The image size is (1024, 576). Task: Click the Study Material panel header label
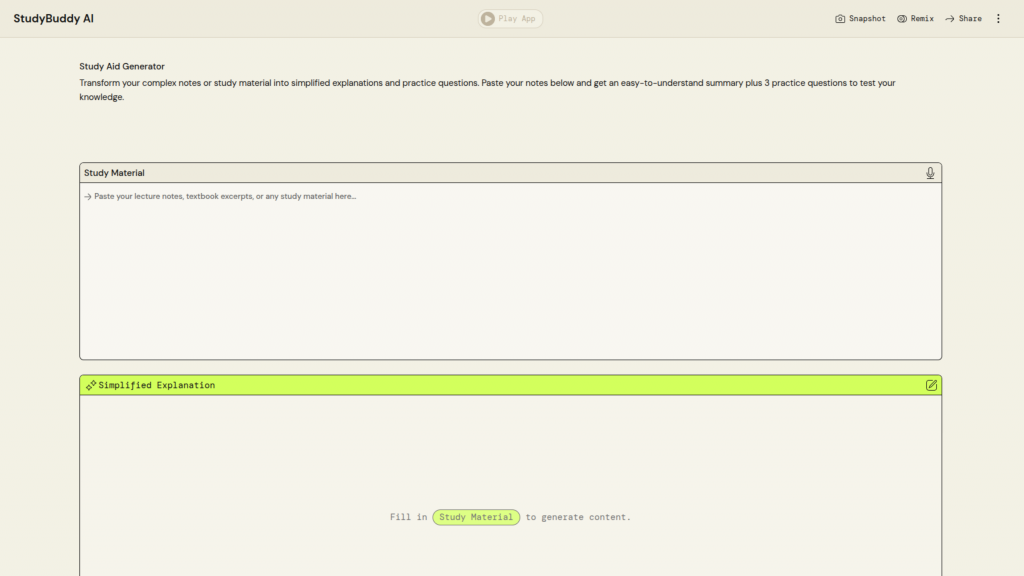[114, 173]
